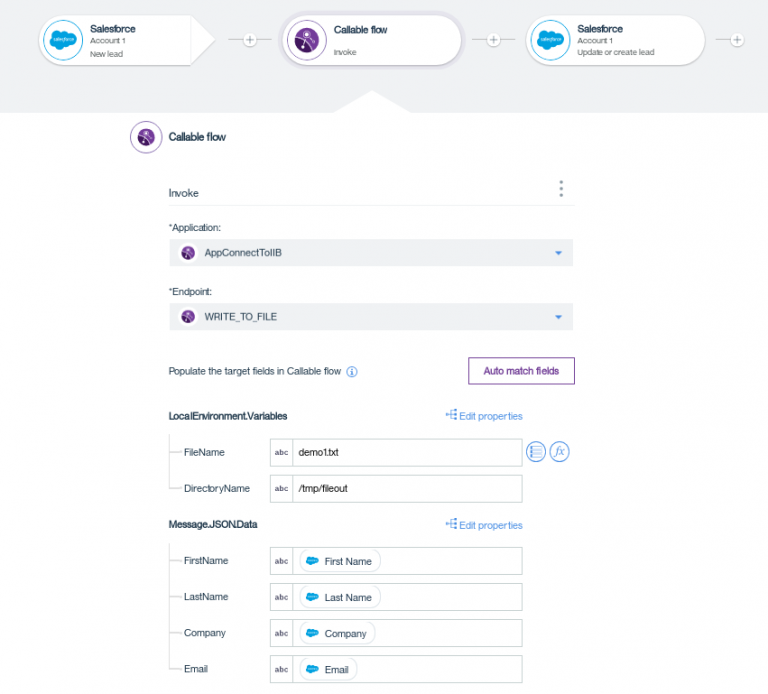Click the abc type icon for DirectoryName
768x694 pixels.
(282, 489)
